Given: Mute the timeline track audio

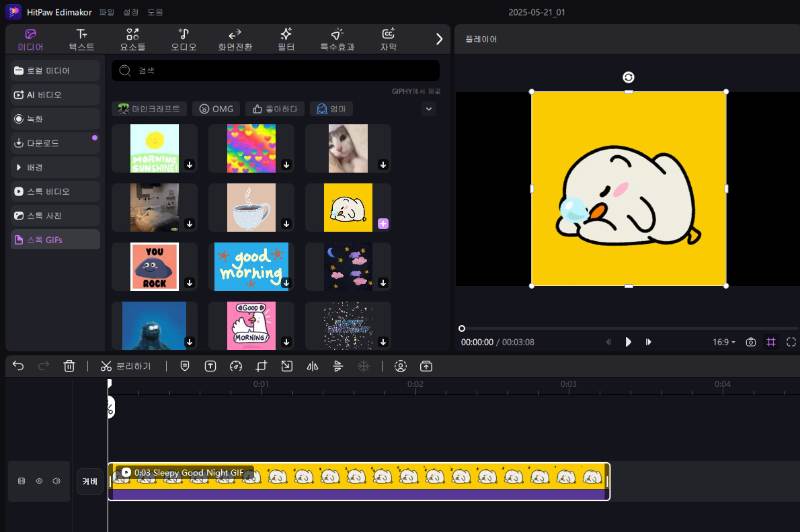Looking at the screenshot, I should (56, 481).
